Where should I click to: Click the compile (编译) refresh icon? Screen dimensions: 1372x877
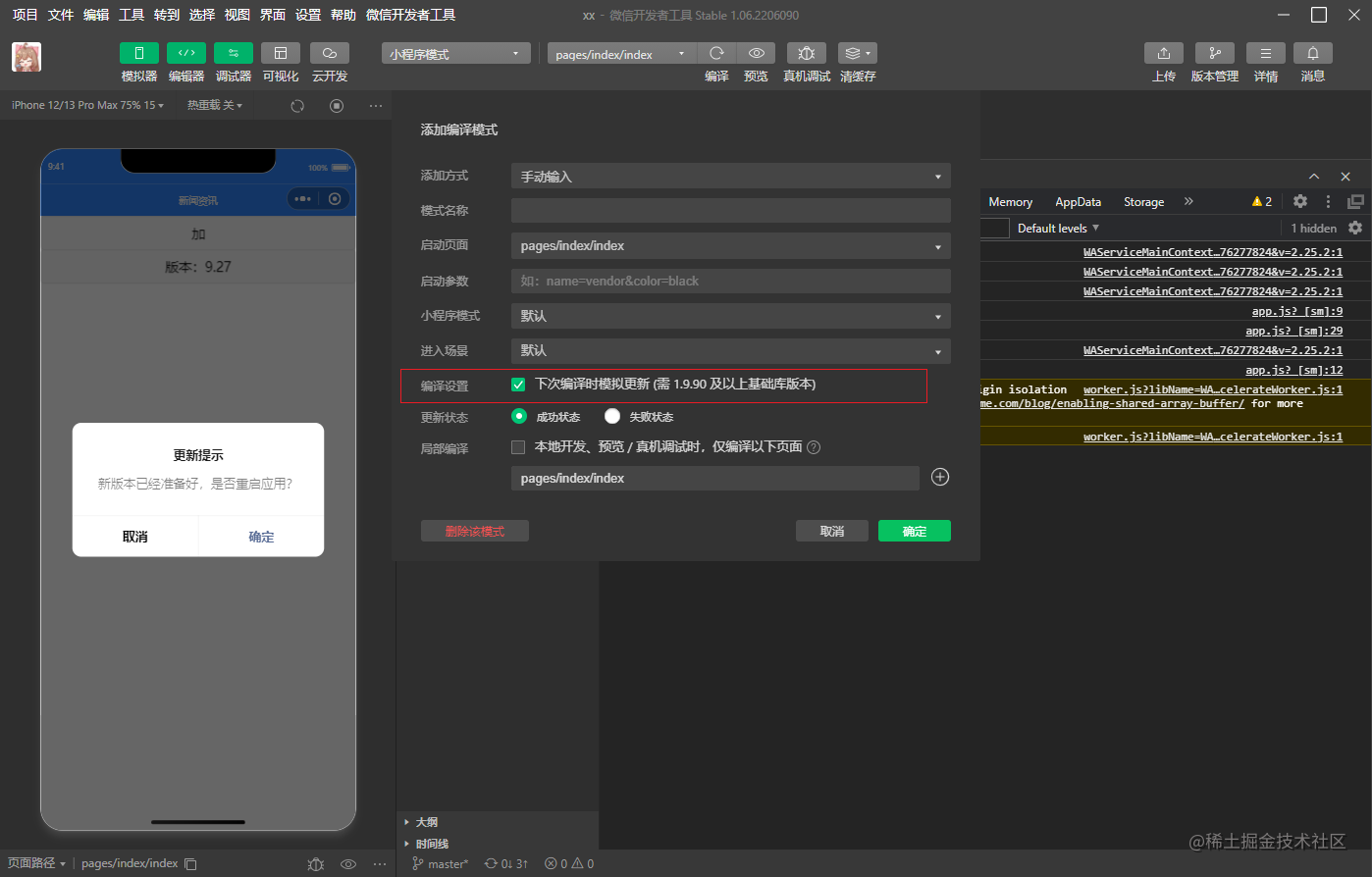click(x=716, y=53)
